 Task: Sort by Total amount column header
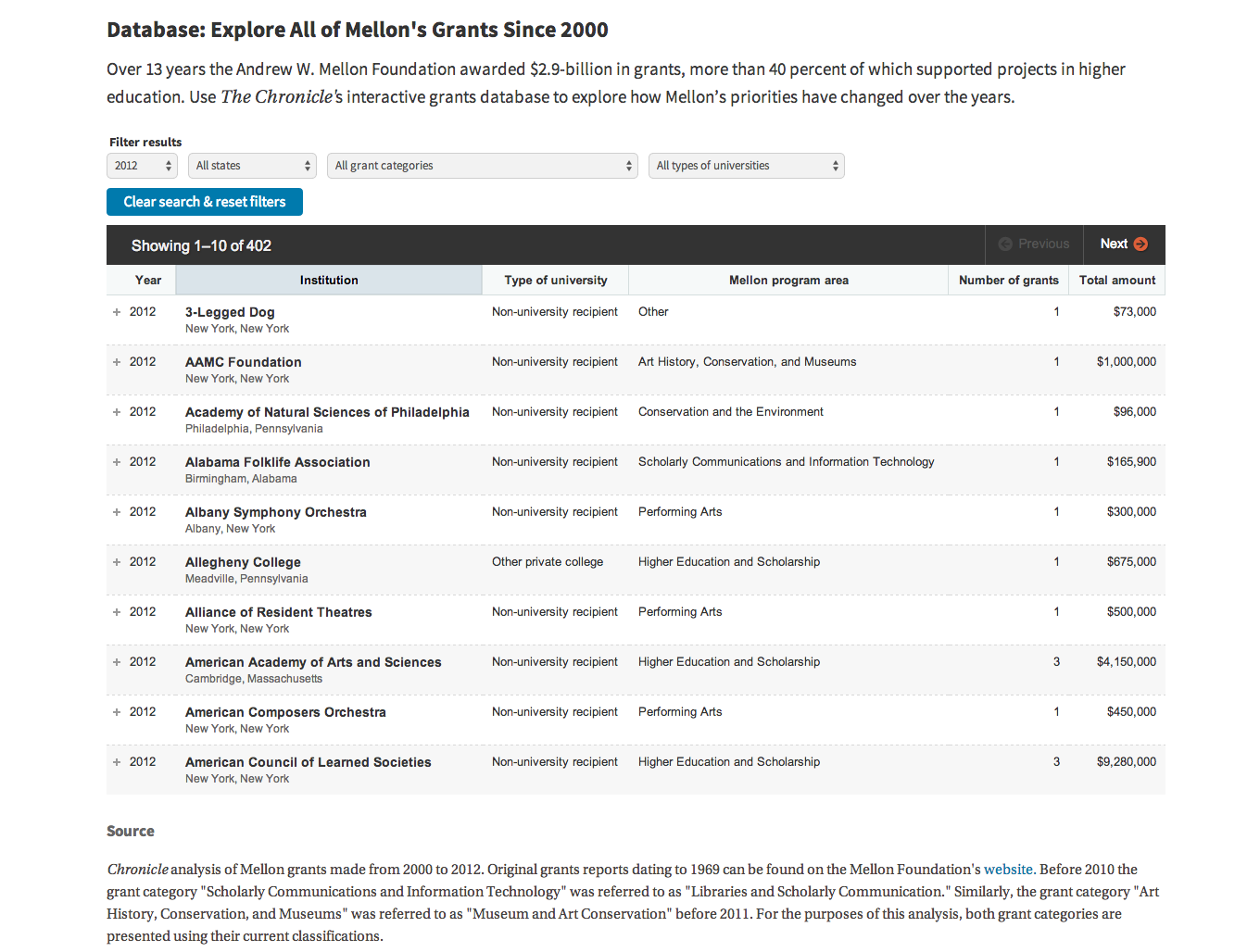pyautogui.click(x=1117, y=280)
